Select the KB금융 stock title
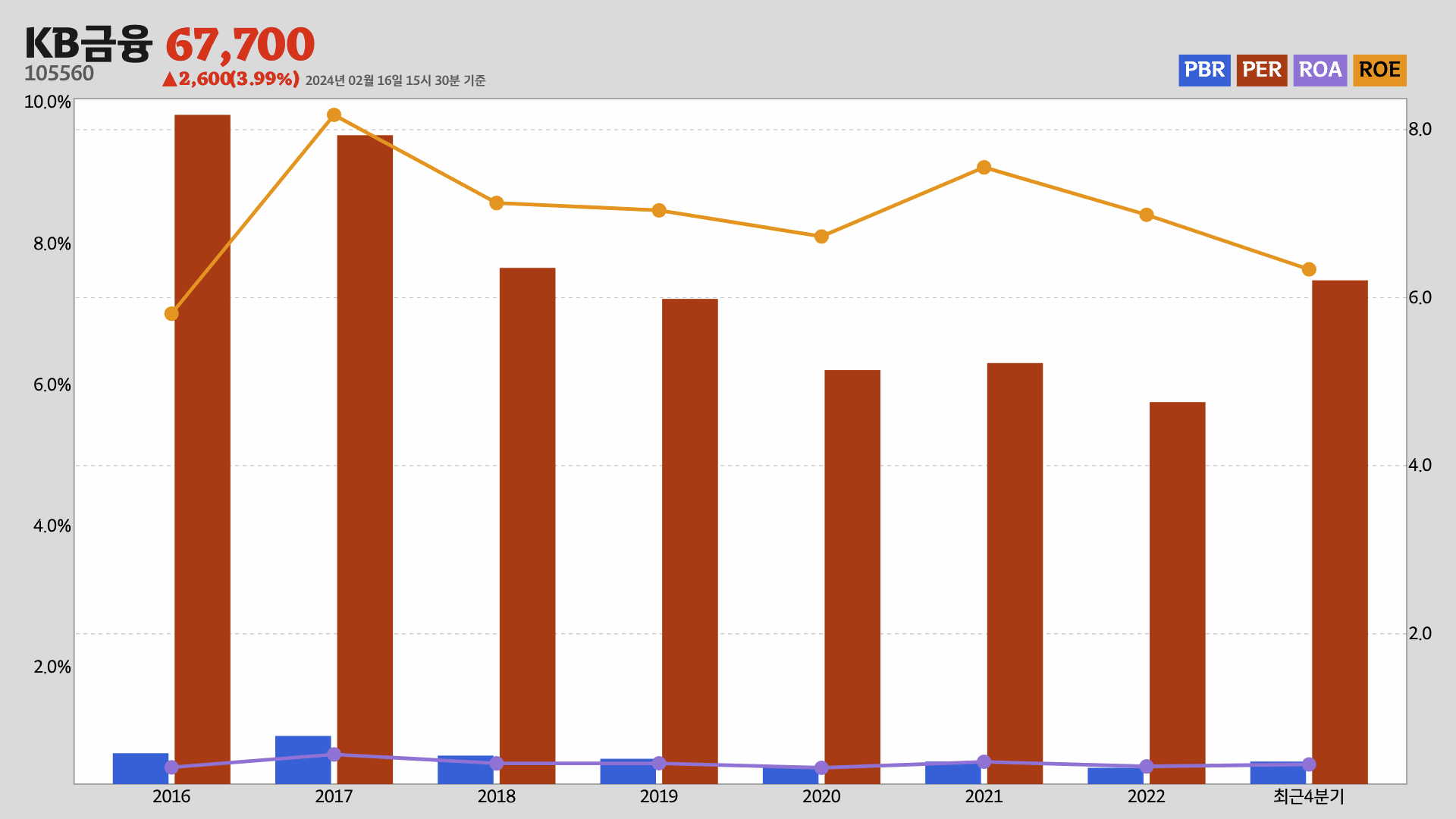 [88, 44]
